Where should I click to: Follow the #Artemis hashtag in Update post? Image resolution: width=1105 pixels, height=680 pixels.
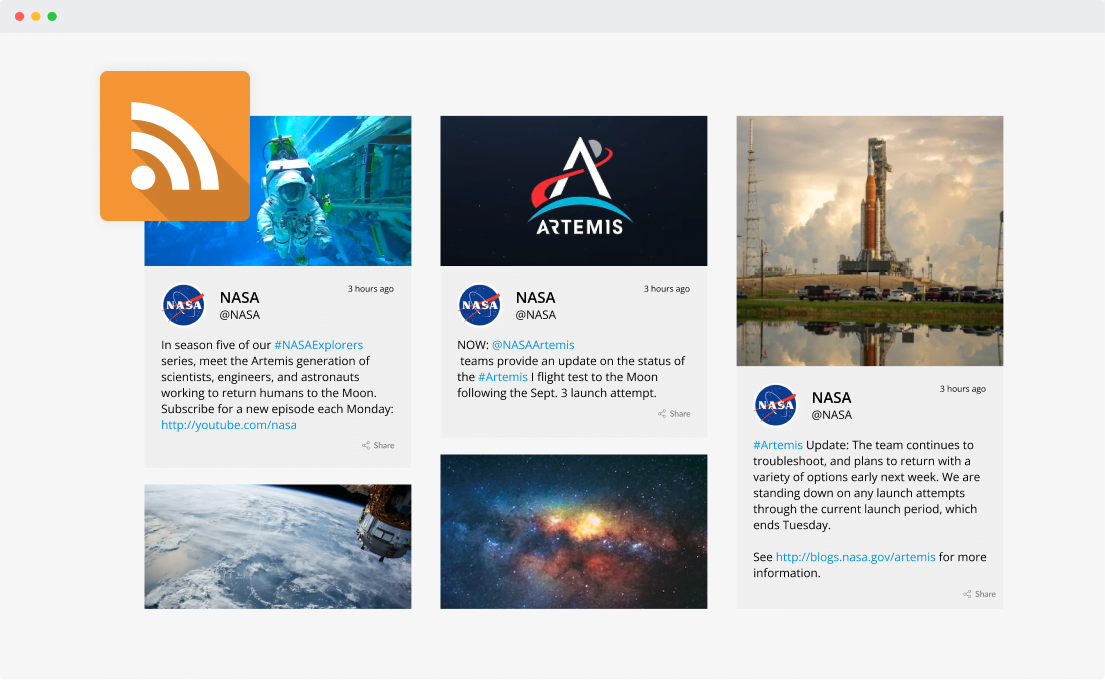tap(778, 445)
